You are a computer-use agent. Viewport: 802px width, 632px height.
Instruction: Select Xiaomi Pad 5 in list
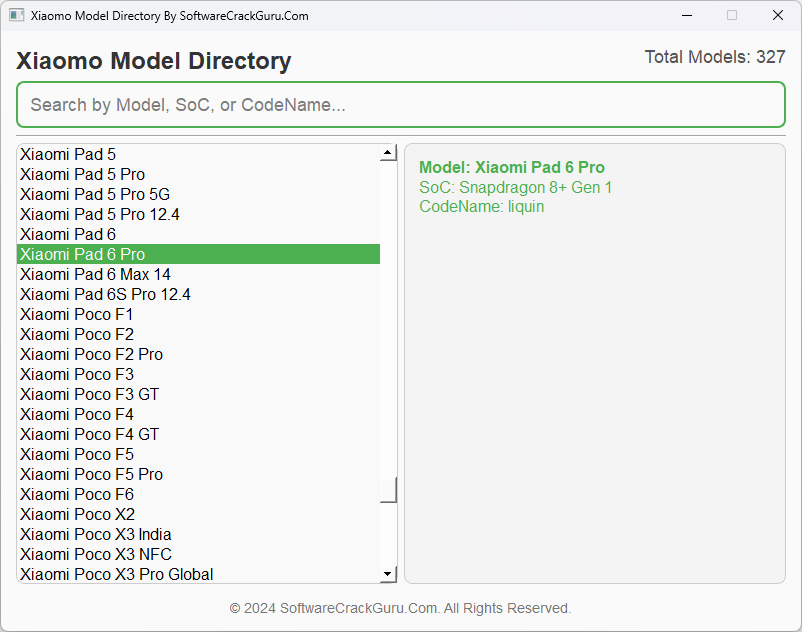[68, 154]
